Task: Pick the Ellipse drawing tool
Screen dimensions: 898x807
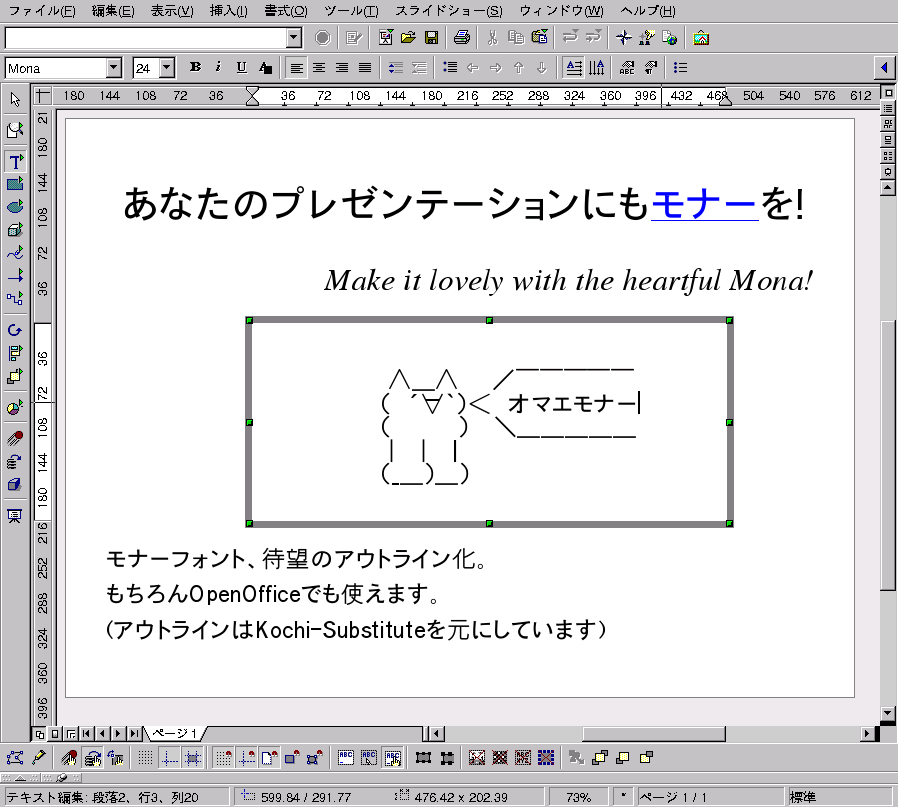Action: tap(15, 206)
